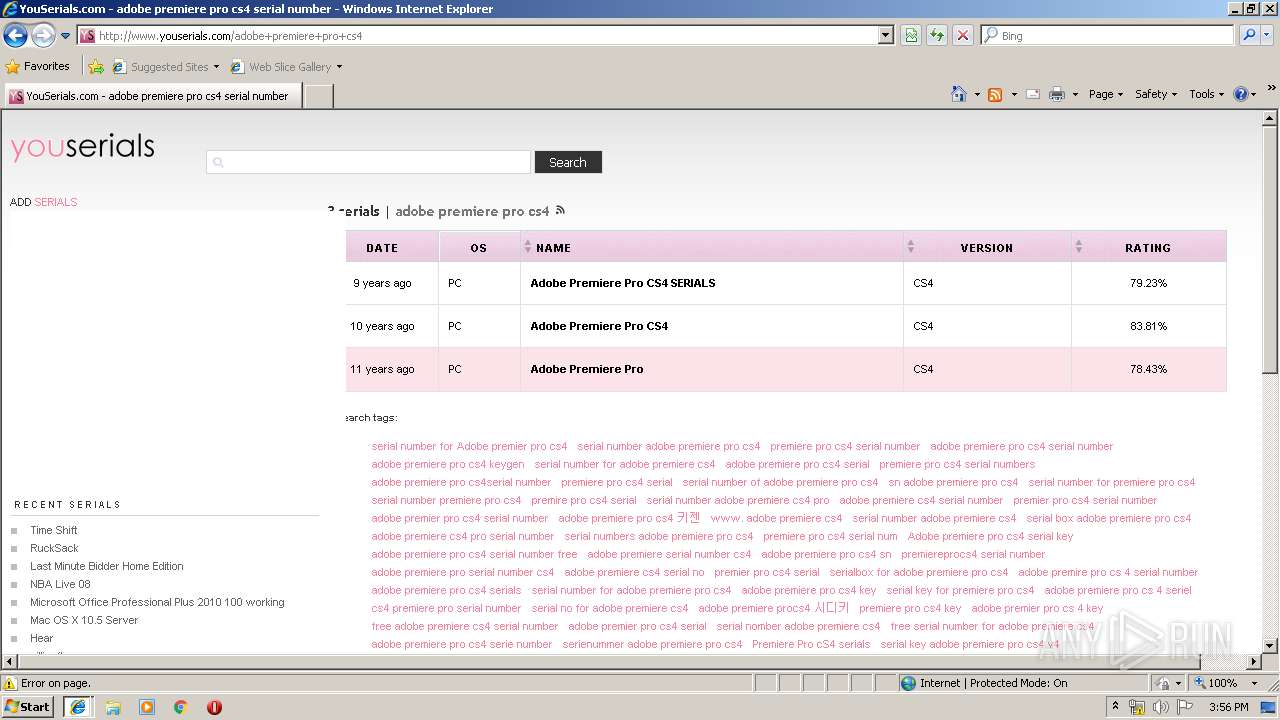
Task: Open Windows Explorer folder in taskbar
Action: (113, 707)
